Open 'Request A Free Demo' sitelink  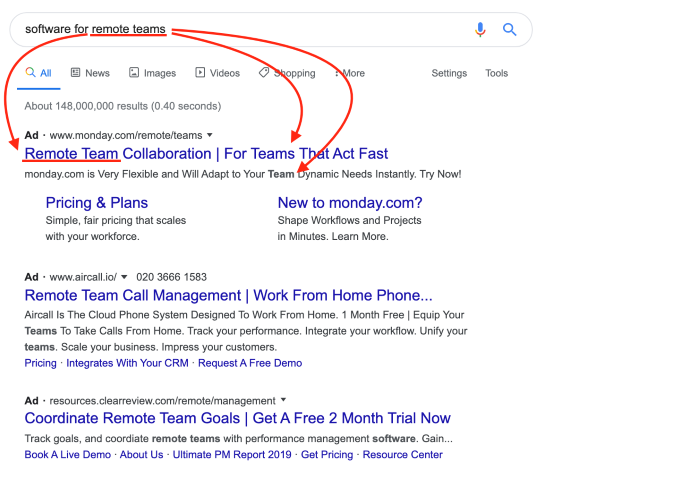click(x=250, y=363)
